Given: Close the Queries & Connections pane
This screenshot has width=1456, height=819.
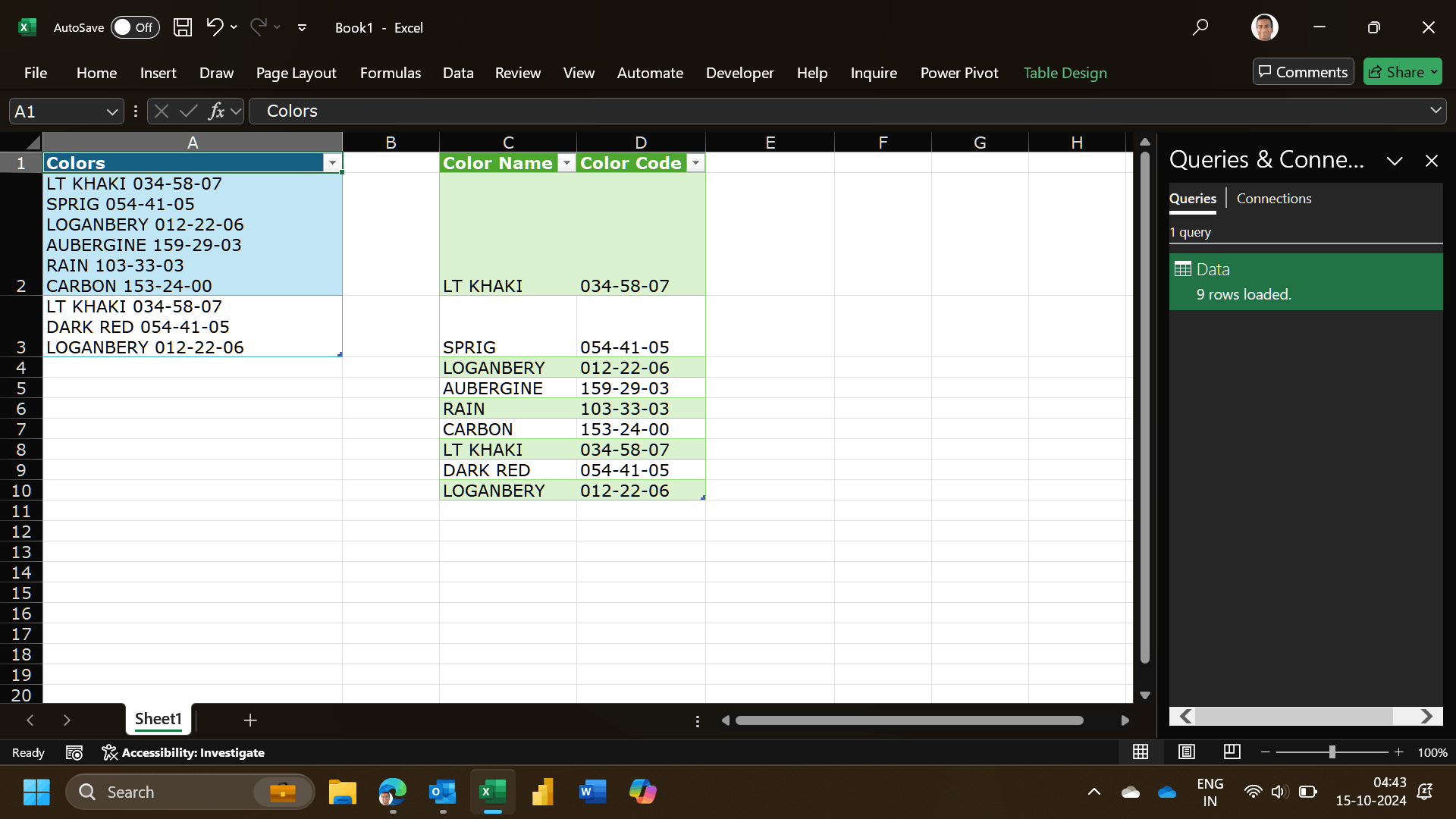Looking at the screenshot, I should tap(1431, 161).
